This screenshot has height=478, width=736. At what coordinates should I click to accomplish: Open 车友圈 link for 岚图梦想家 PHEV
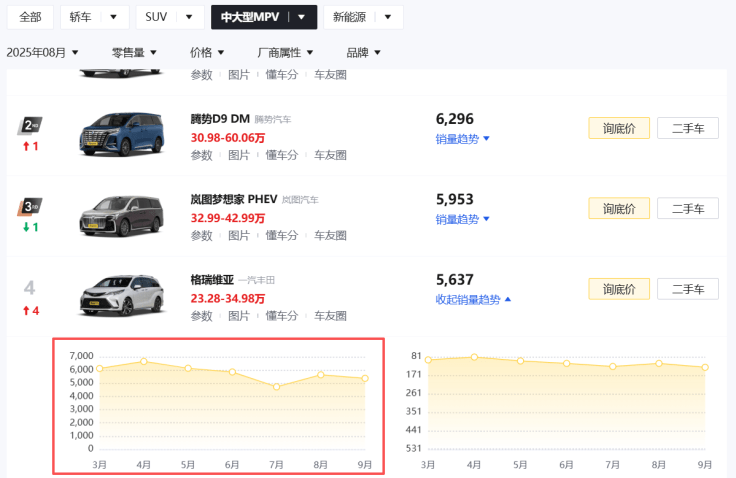point(330,236)
